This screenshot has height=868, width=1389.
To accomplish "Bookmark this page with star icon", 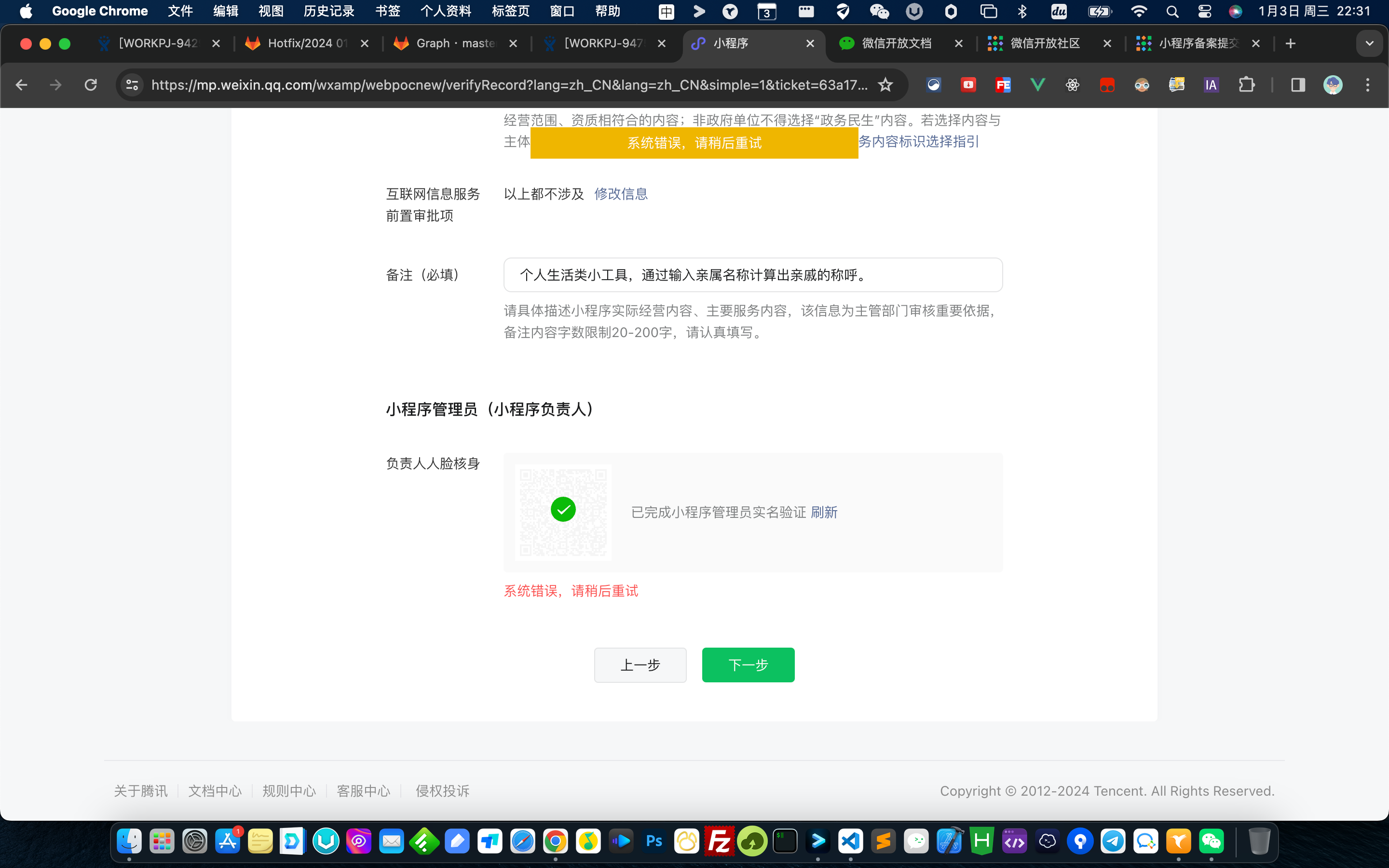I will click(885, 85).
